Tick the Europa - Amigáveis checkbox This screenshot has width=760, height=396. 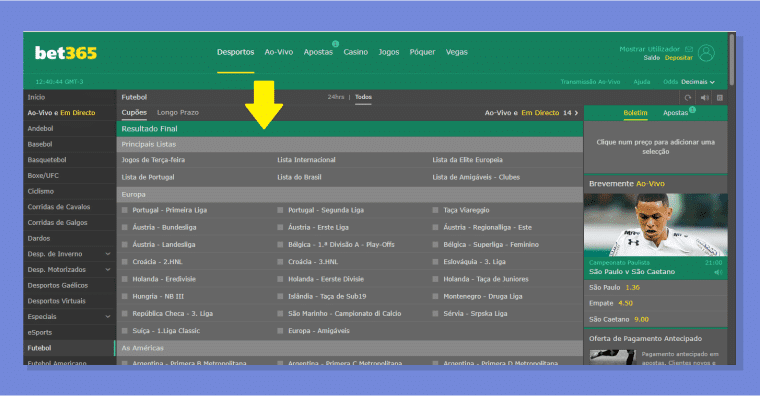tap(280, 331)
